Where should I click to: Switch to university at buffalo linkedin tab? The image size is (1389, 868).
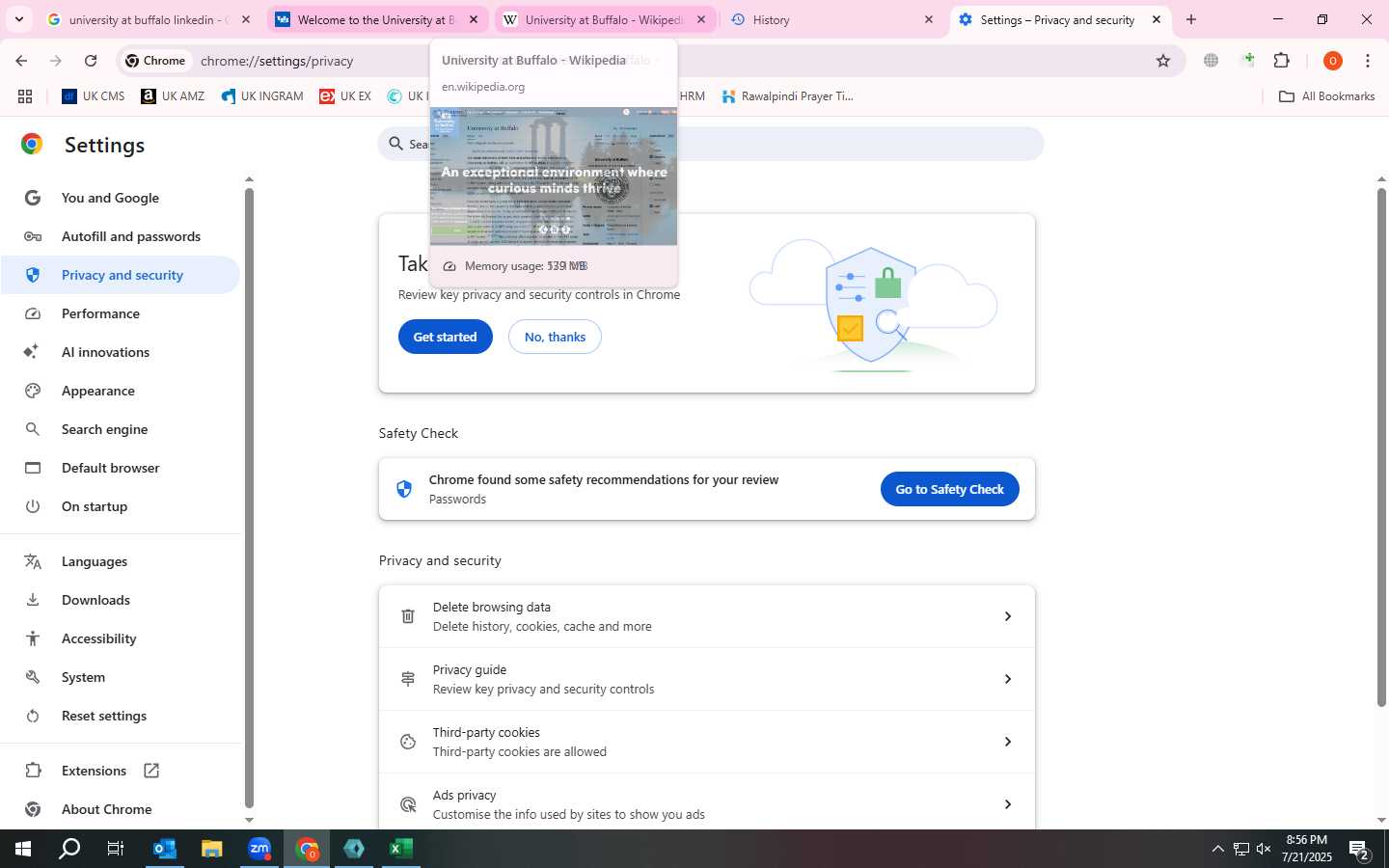pos(148,19)
